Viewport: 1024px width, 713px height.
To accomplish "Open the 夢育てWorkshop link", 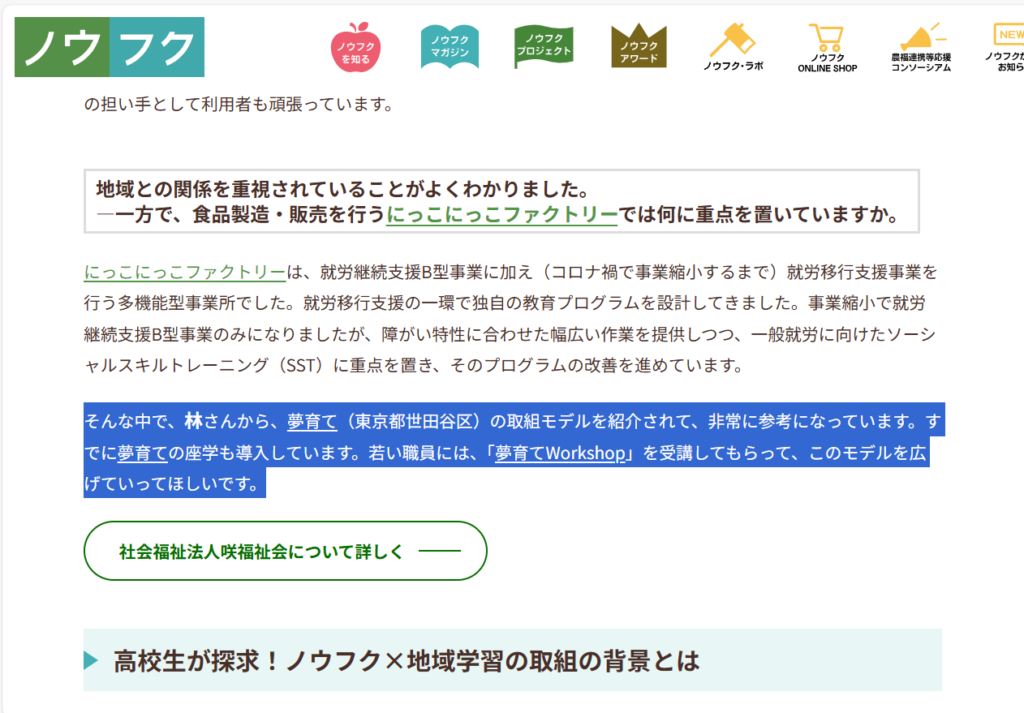I will [561, 453].
